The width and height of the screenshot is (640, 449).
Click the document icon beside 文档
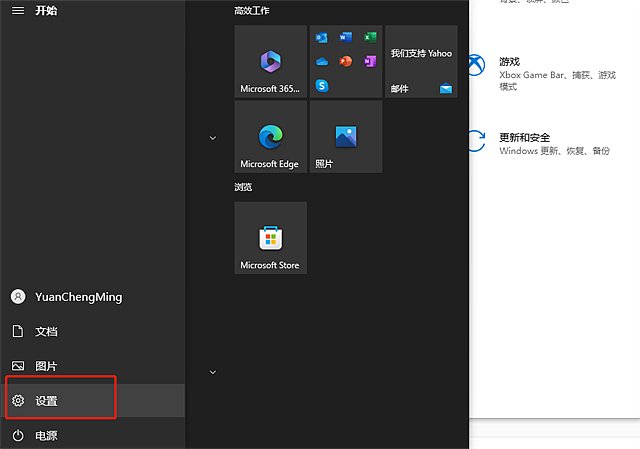18,331
